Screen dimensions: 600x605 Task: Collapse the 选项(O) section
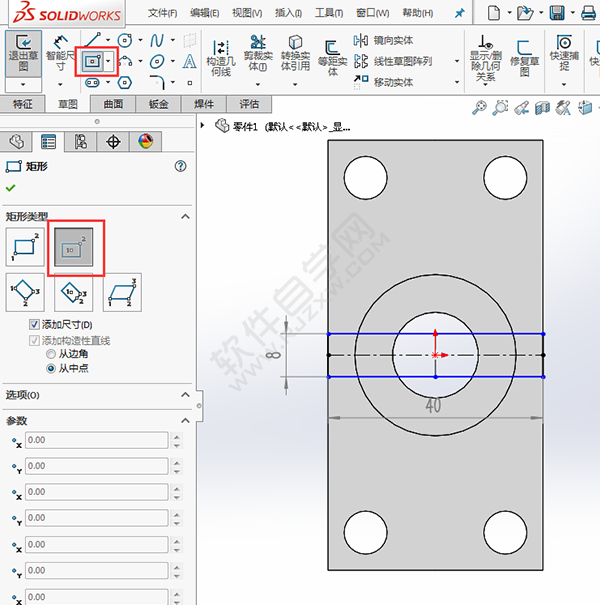click(x=185, y=395)
